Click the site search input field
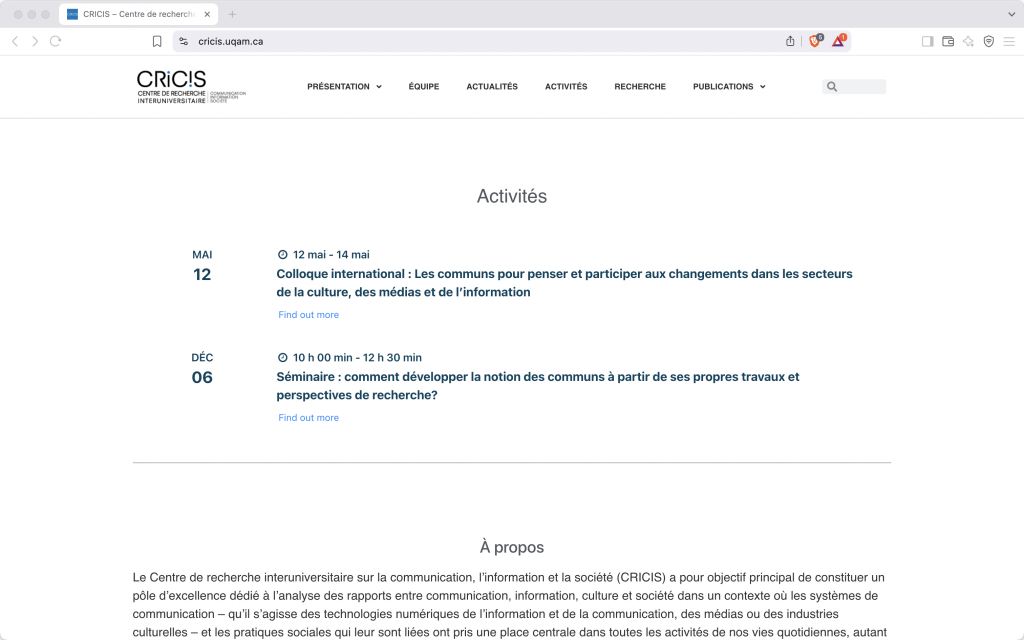 coord(862,87)
